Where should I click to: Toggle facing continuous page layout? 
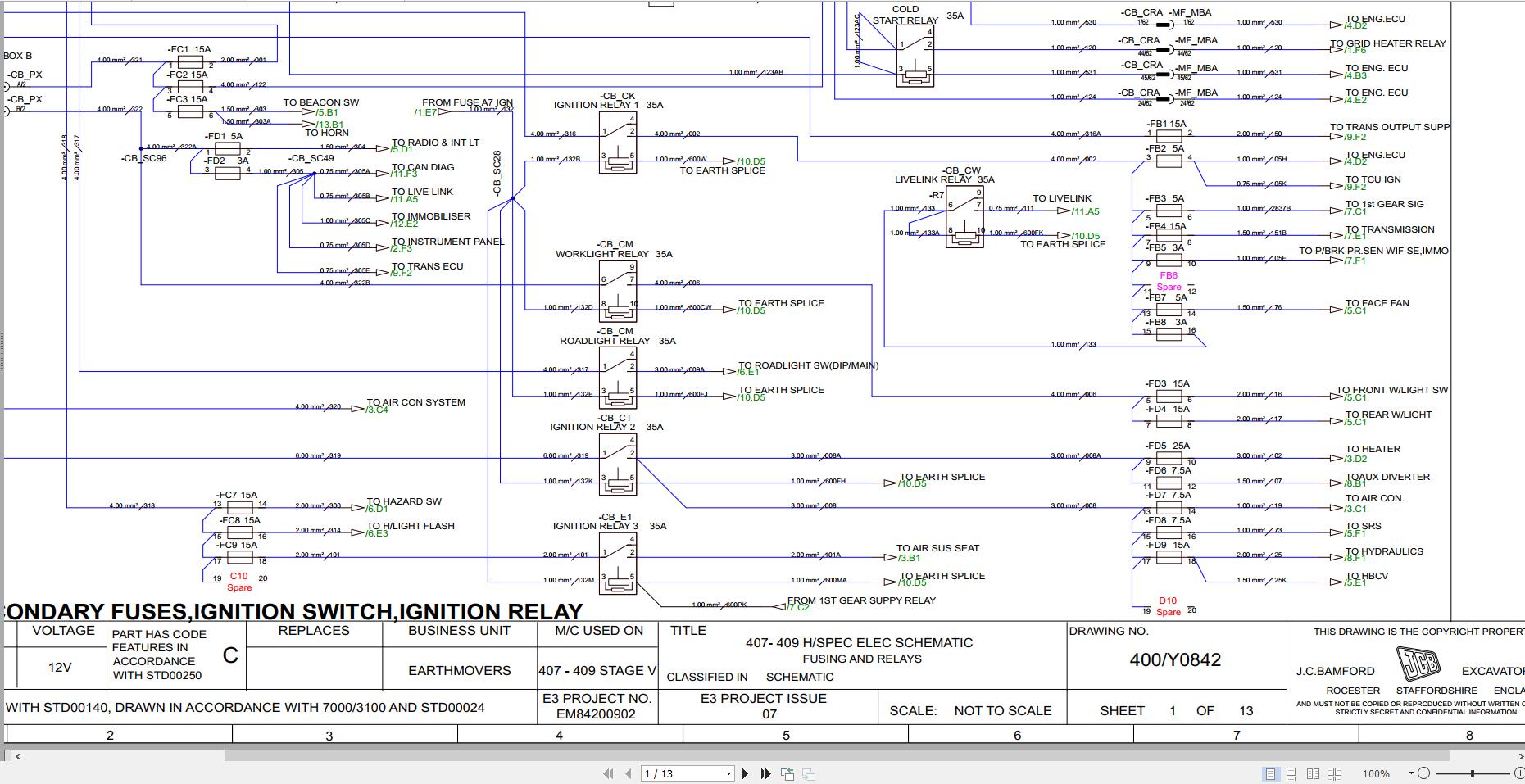[x=1335, y=773]
